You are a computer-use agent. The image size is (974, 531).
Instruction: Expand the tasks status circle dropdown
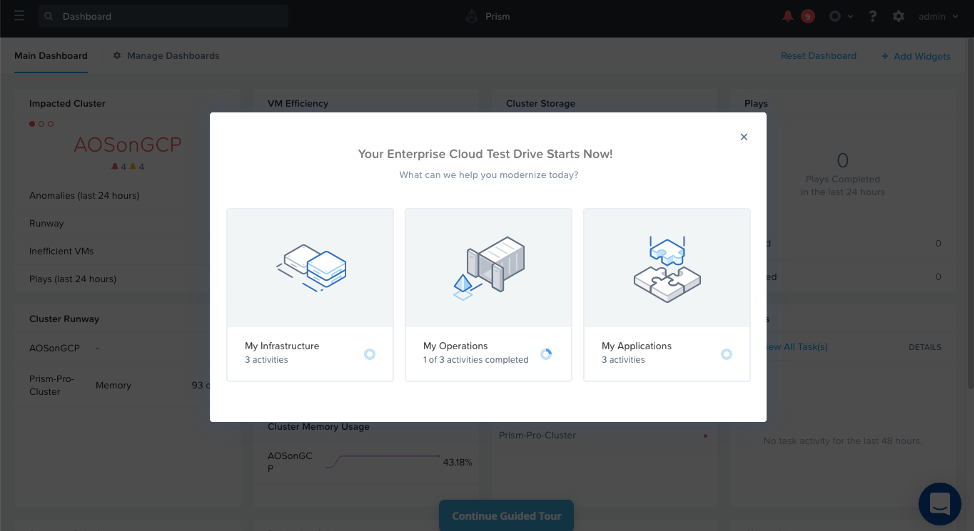(x=839, y=16)
